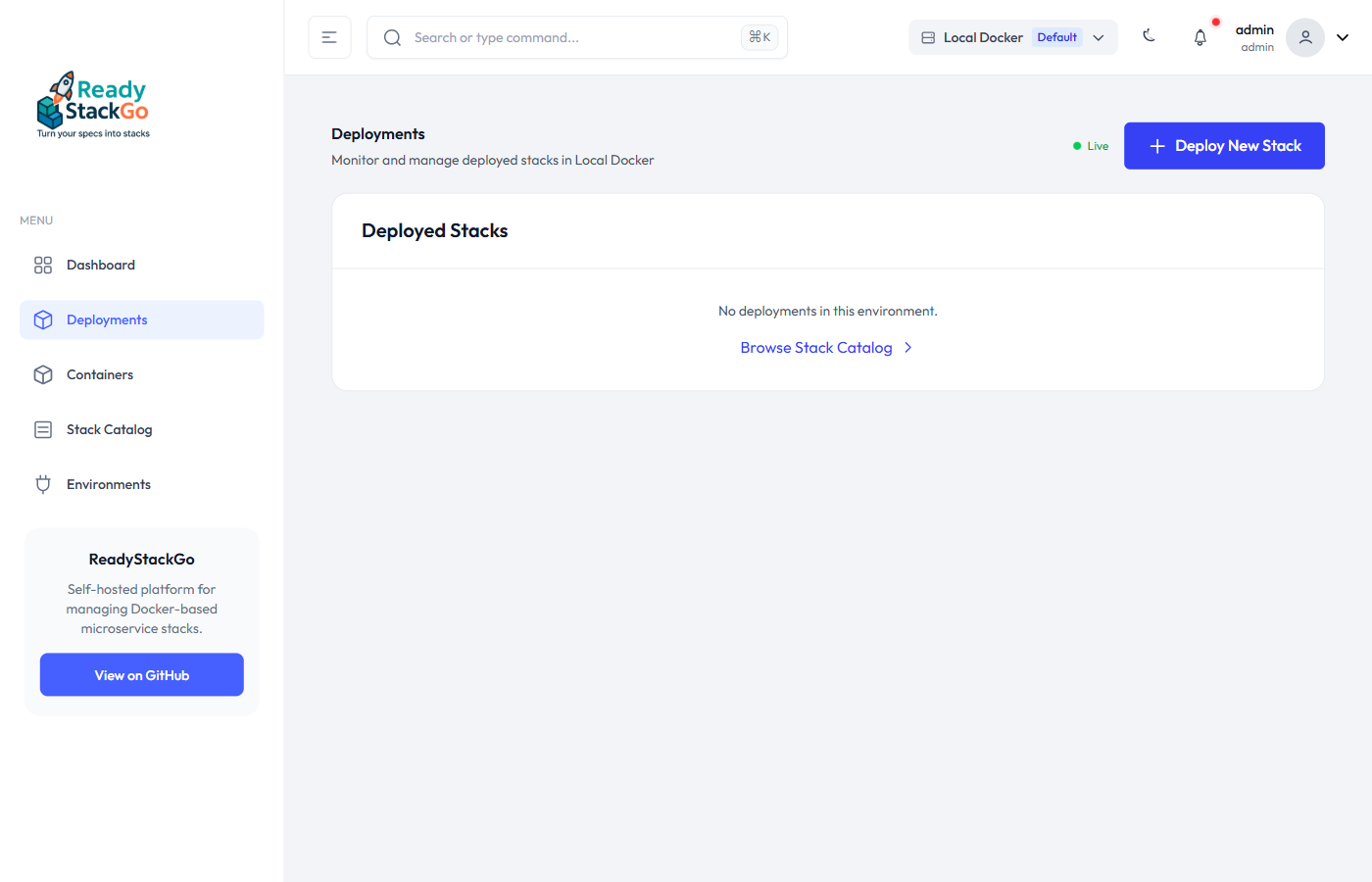
Task: Click the Environments plug icon
Action: point(43,485)
